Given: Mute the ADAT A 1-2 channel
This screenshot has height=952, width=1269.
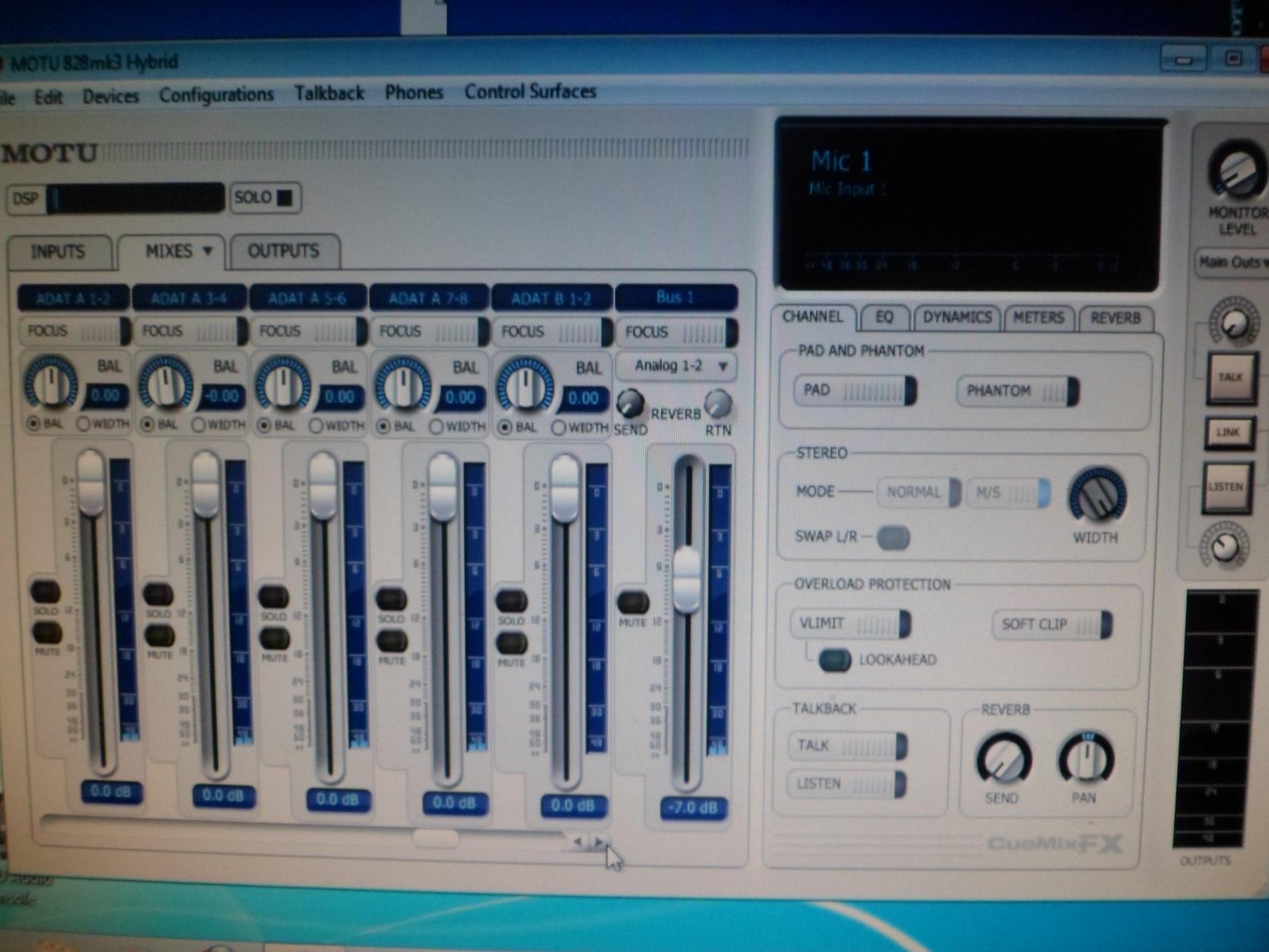Looking at the screenshot, I should click(x=46, y=631).
